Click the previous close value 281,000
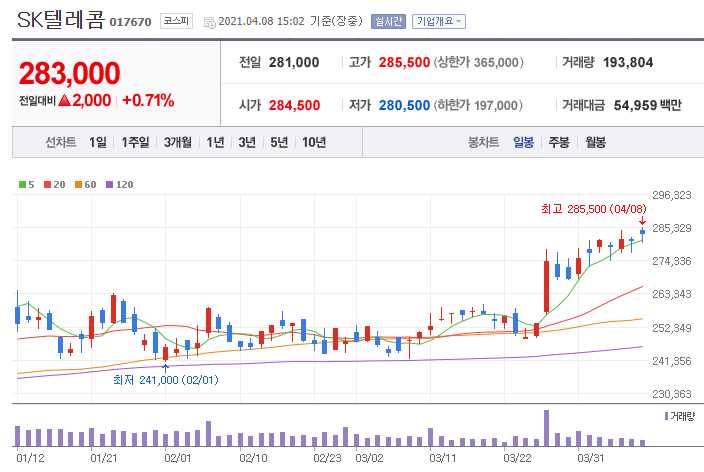 pyautogui.click(x=294, y=62)
